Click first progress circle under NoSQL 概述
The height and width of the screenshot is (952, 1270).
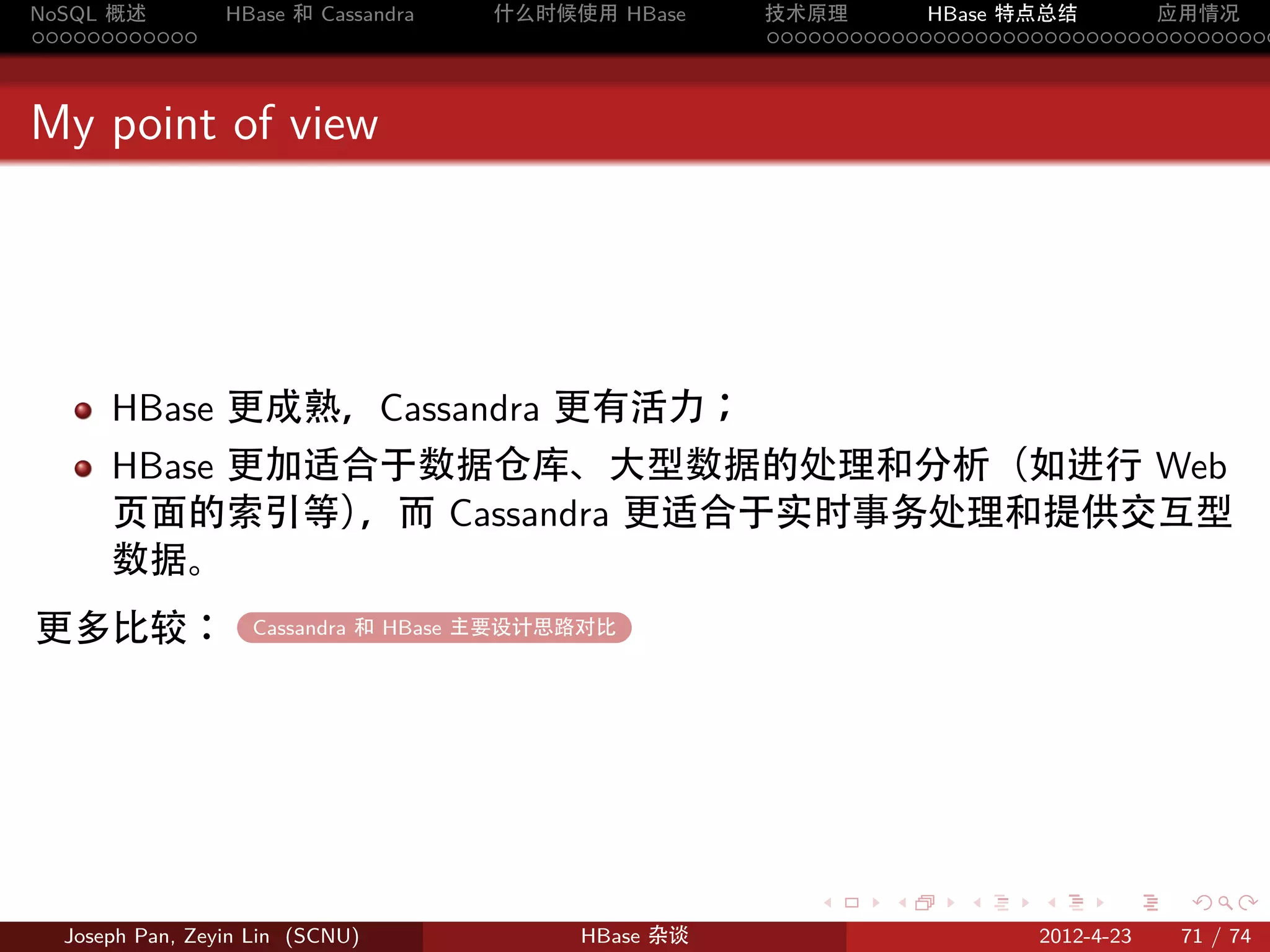[38, 38]
